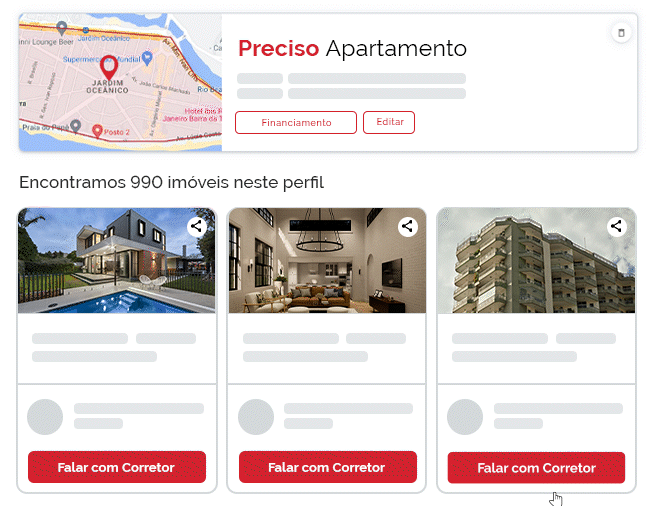Viewport: 654px width, 506px height.
Task: Select the Posto 2 map marker
Action: [97, 131]
